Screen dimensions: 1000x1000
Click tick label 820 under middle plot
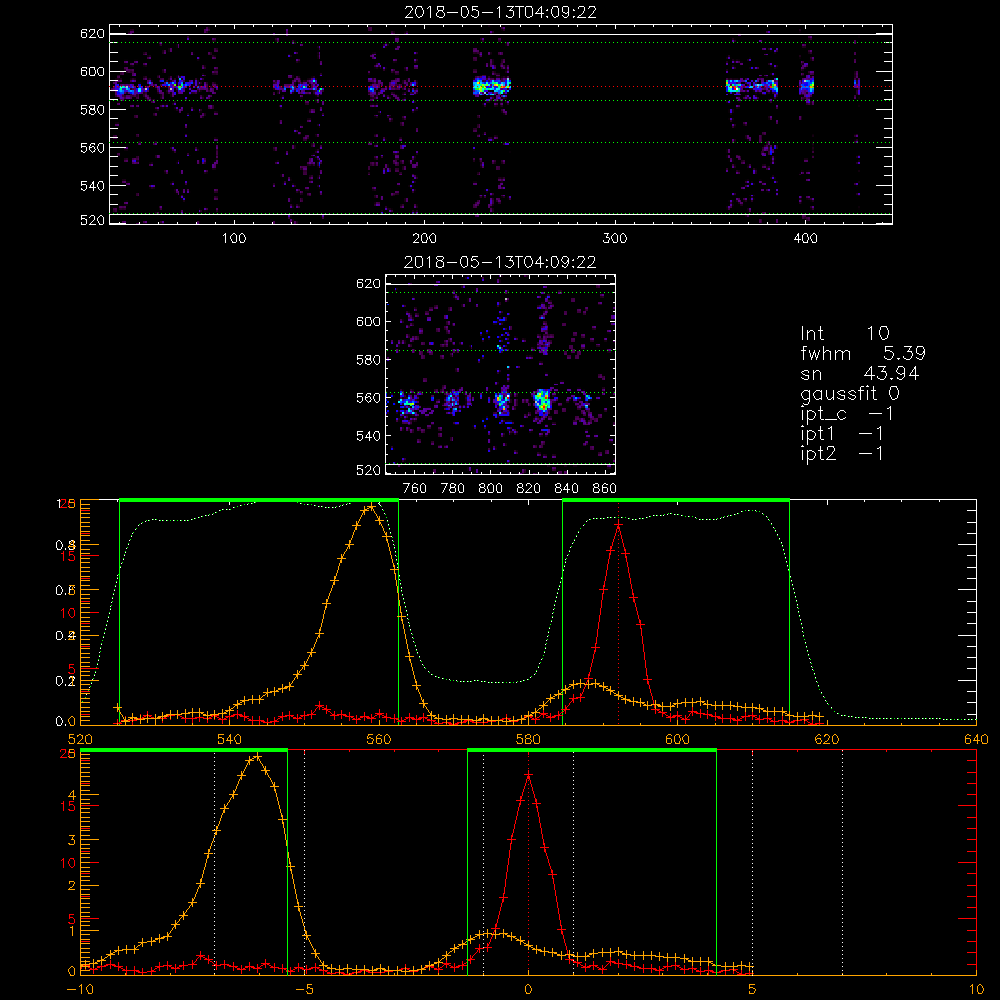529,489
